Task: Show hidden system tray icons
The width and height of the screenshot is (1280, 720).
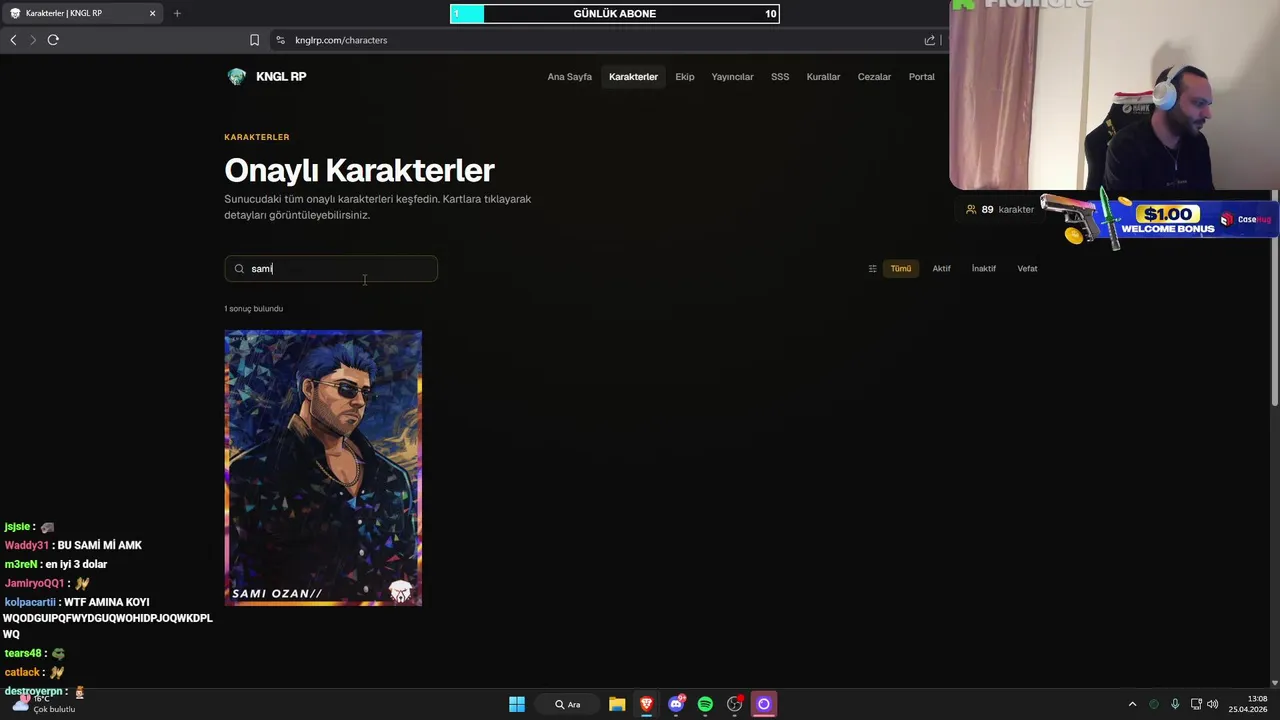Action: 1132,704
